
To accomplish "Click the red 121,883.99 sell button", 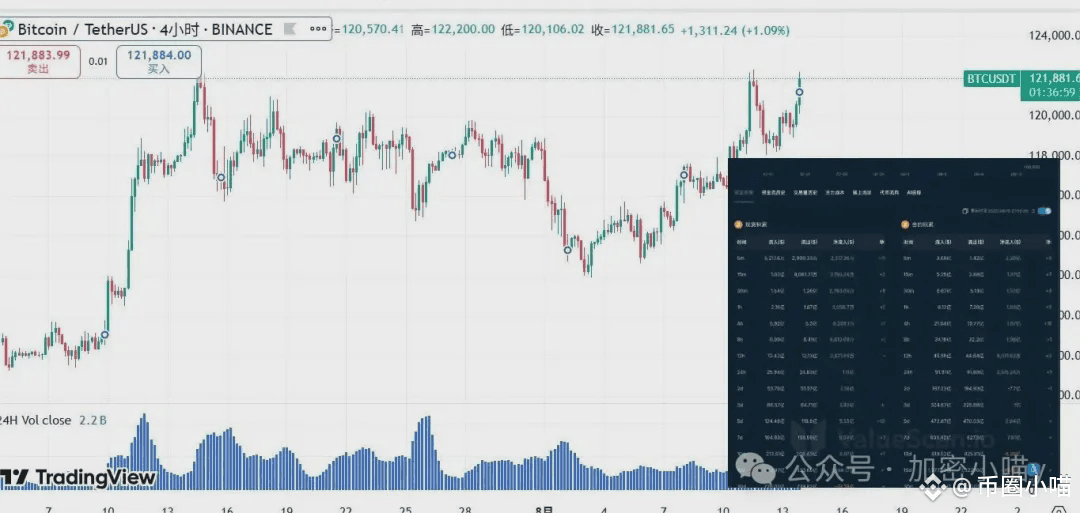I will (x=39, y=61).
